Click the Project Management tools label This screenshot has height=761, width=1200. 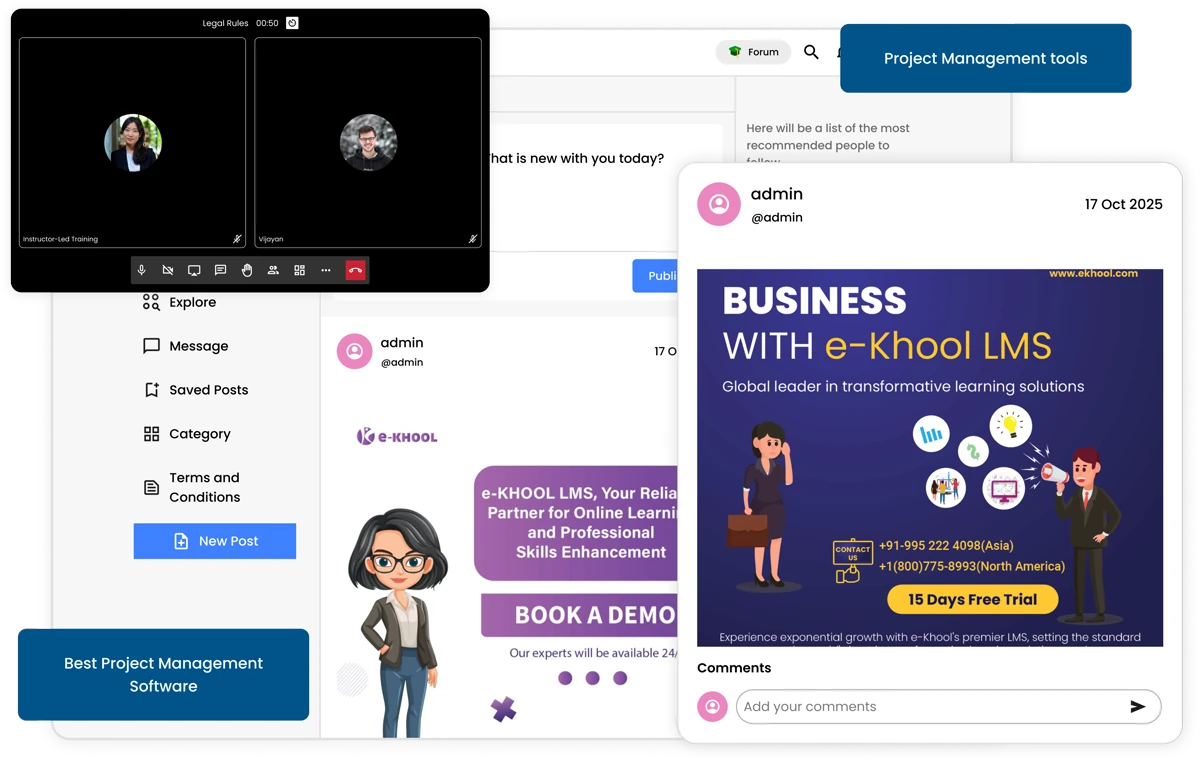click(x=986, y=58)
